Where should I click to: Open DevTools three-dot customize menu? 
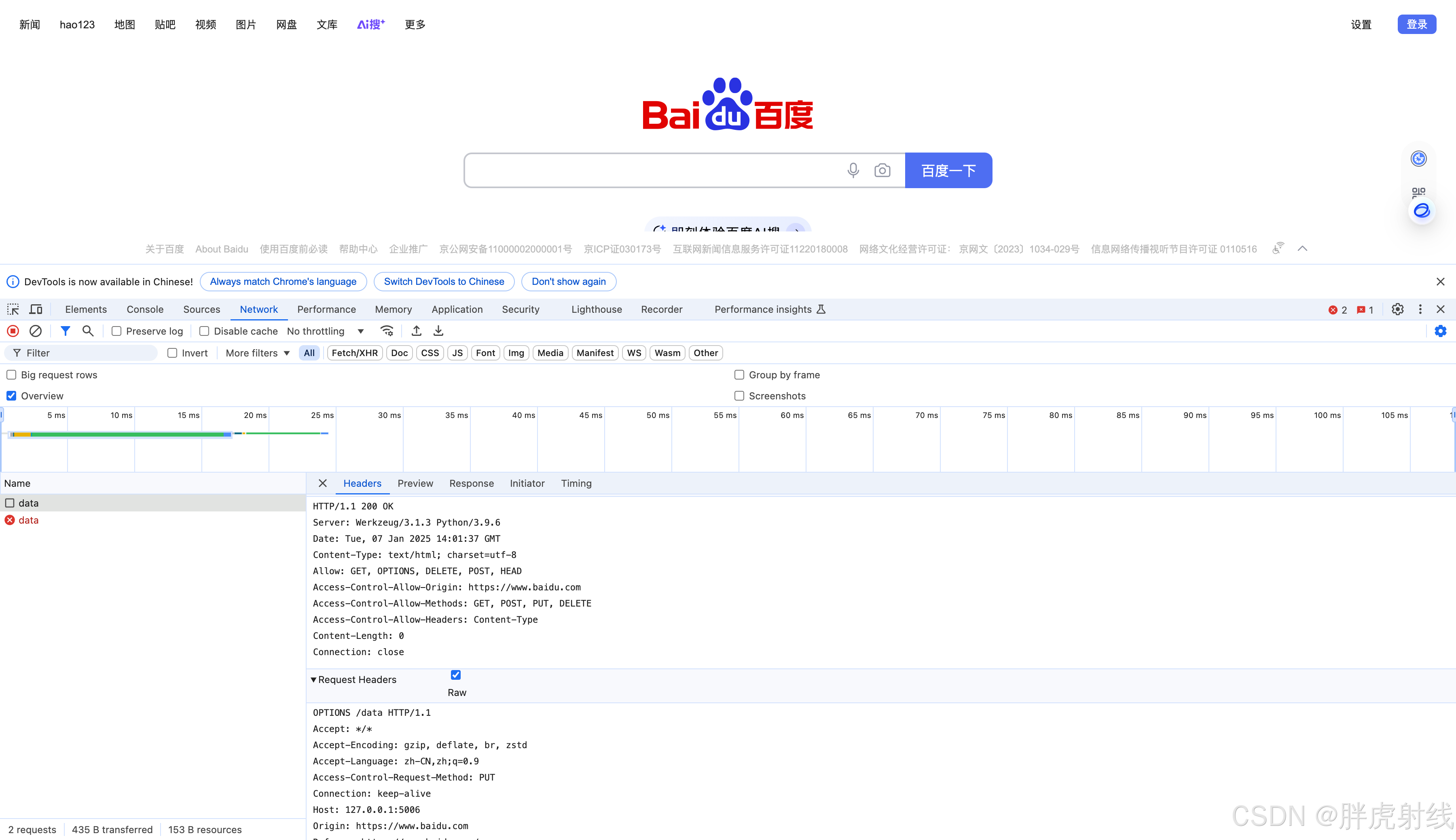1420,309
